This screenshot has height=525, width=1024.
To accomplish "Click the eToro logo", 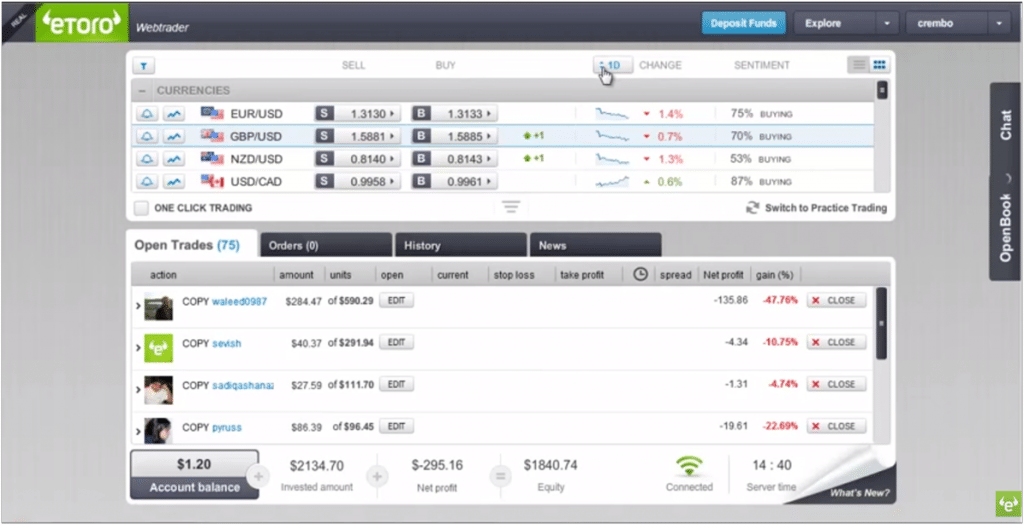I will pos(82,23).
